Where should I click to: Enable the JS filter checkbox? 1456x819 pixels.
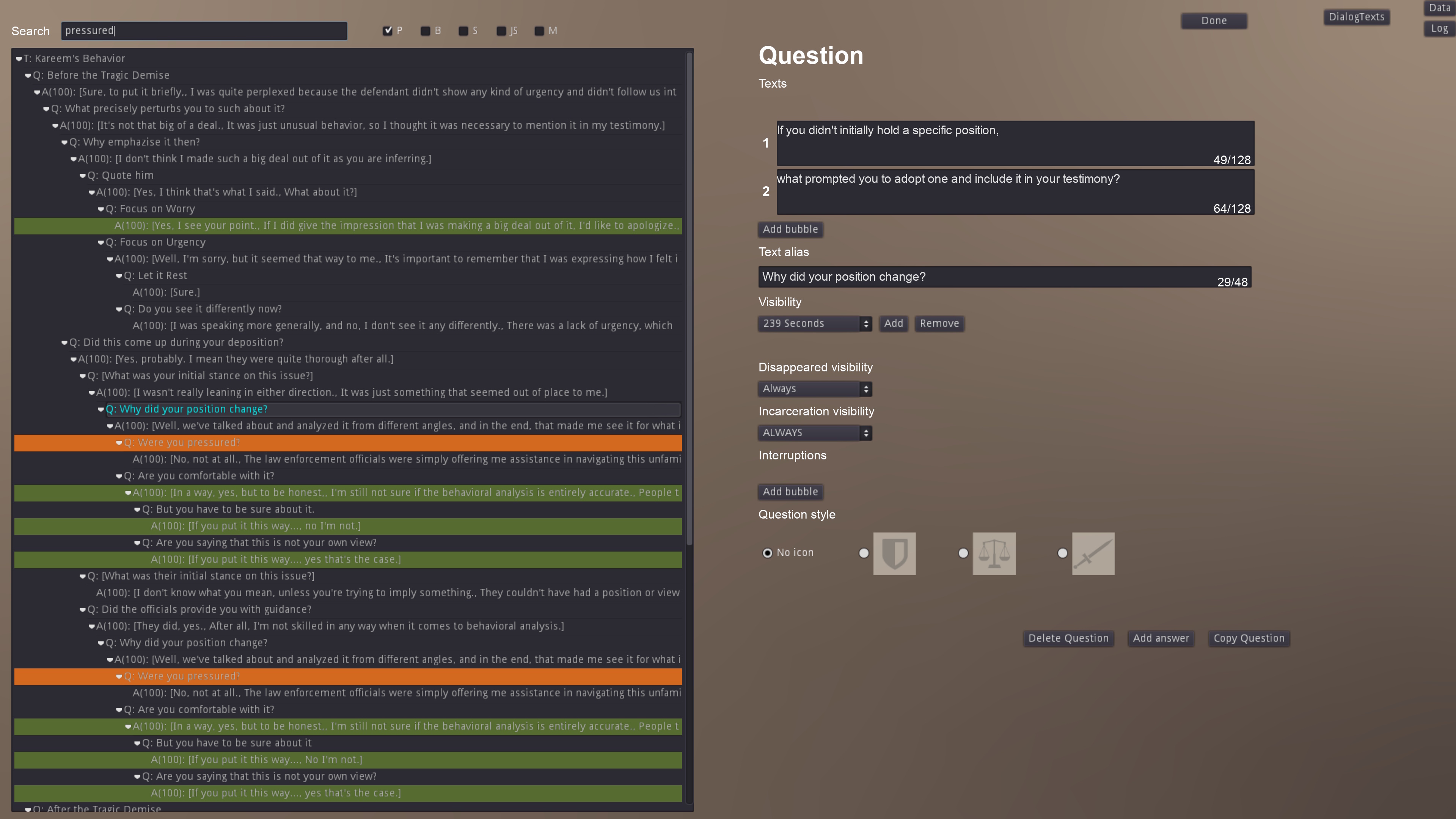point(501,30)
